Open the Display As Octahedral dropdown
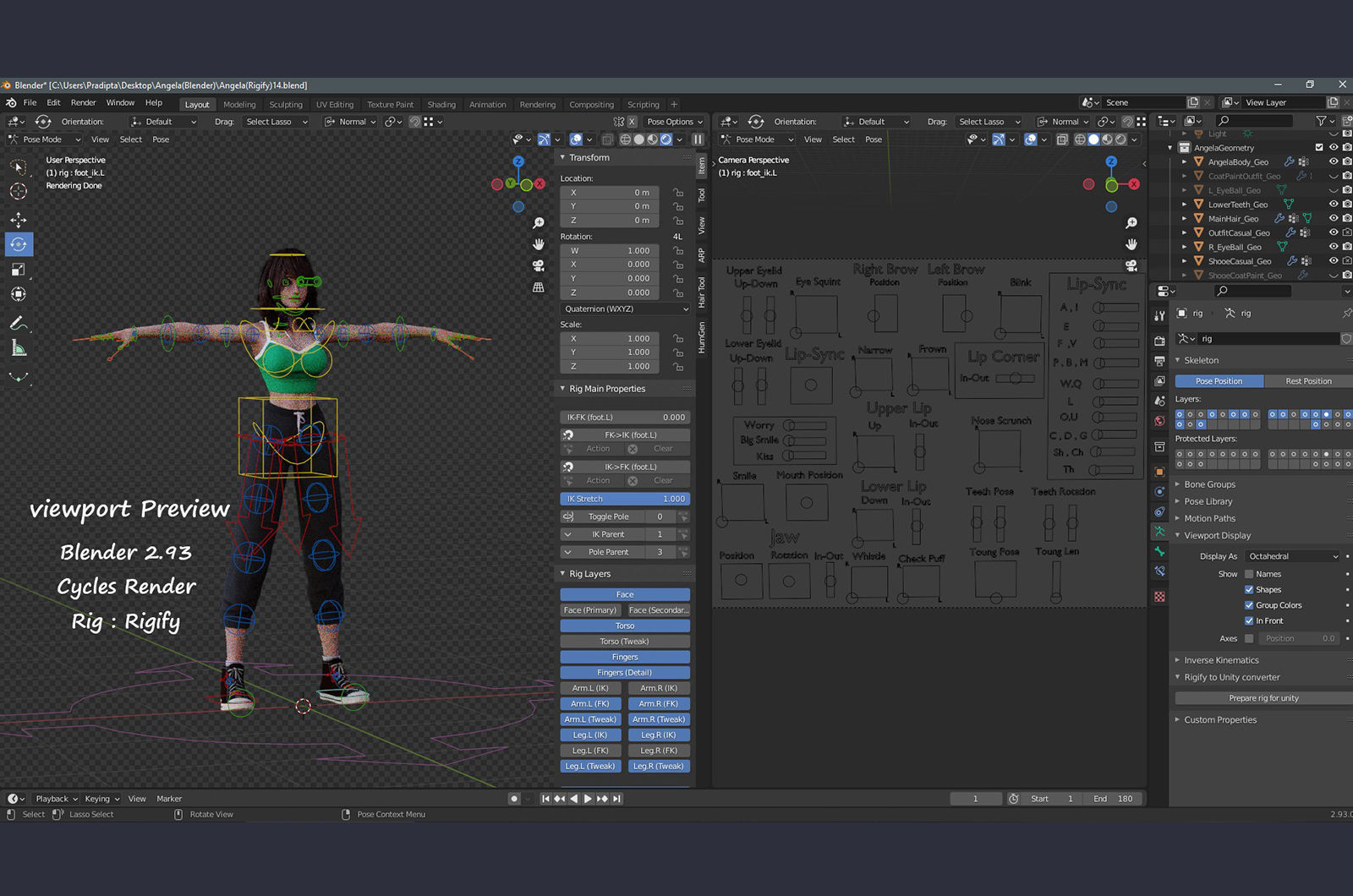This screenshot has width=1353, height=896. coord(1292,556)
